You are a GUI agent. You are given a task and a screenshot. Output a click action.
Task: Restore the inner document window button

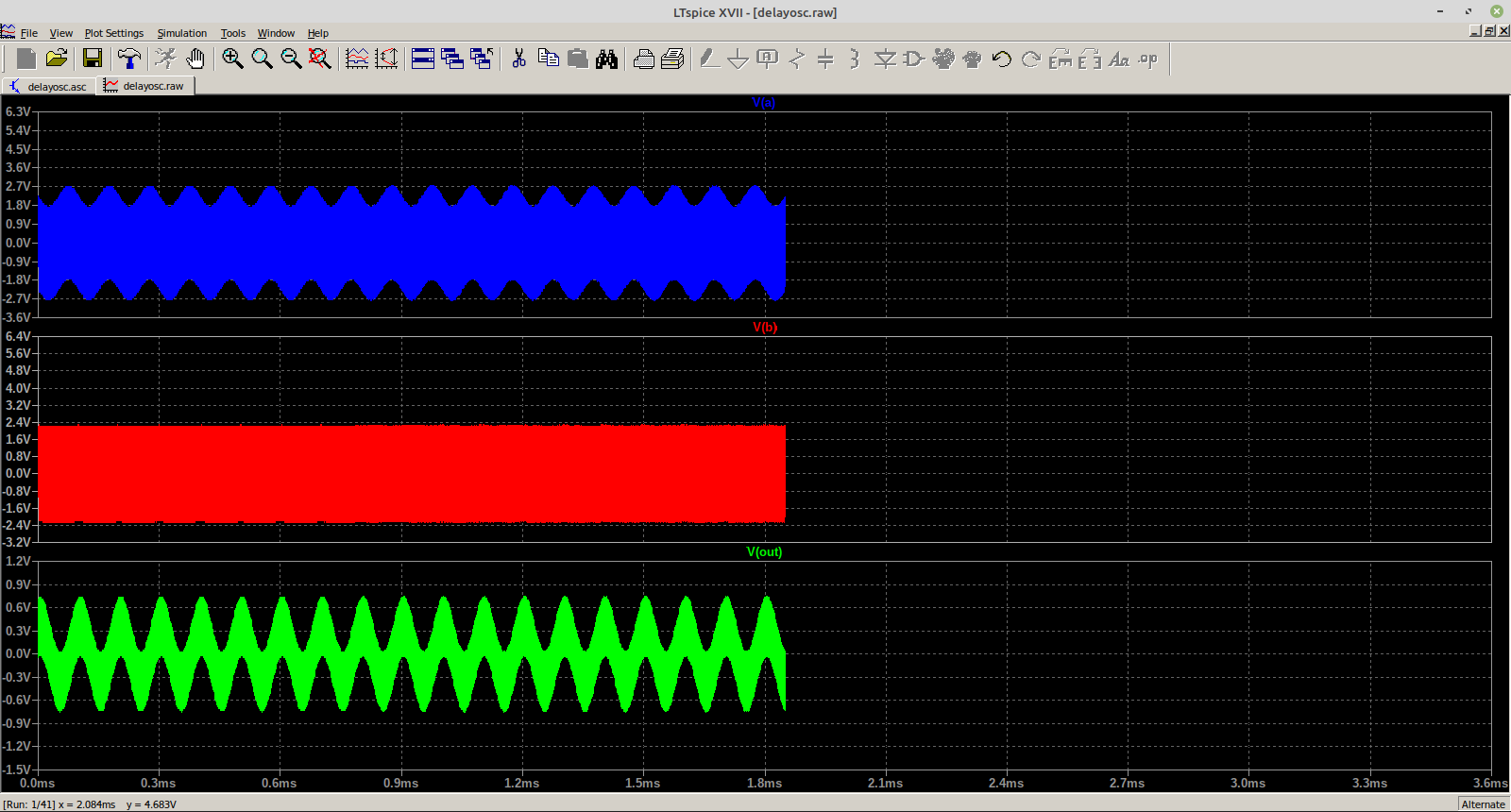pos(1489,31)
